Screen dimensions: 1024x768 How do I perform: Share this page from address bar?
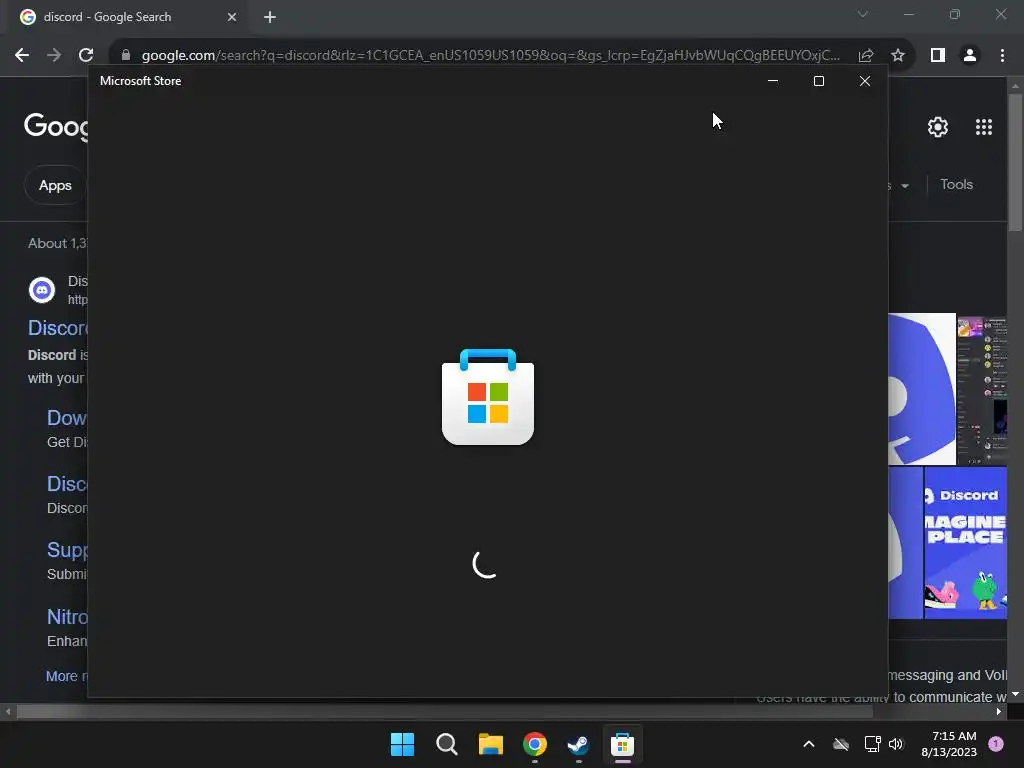[866, 56]
